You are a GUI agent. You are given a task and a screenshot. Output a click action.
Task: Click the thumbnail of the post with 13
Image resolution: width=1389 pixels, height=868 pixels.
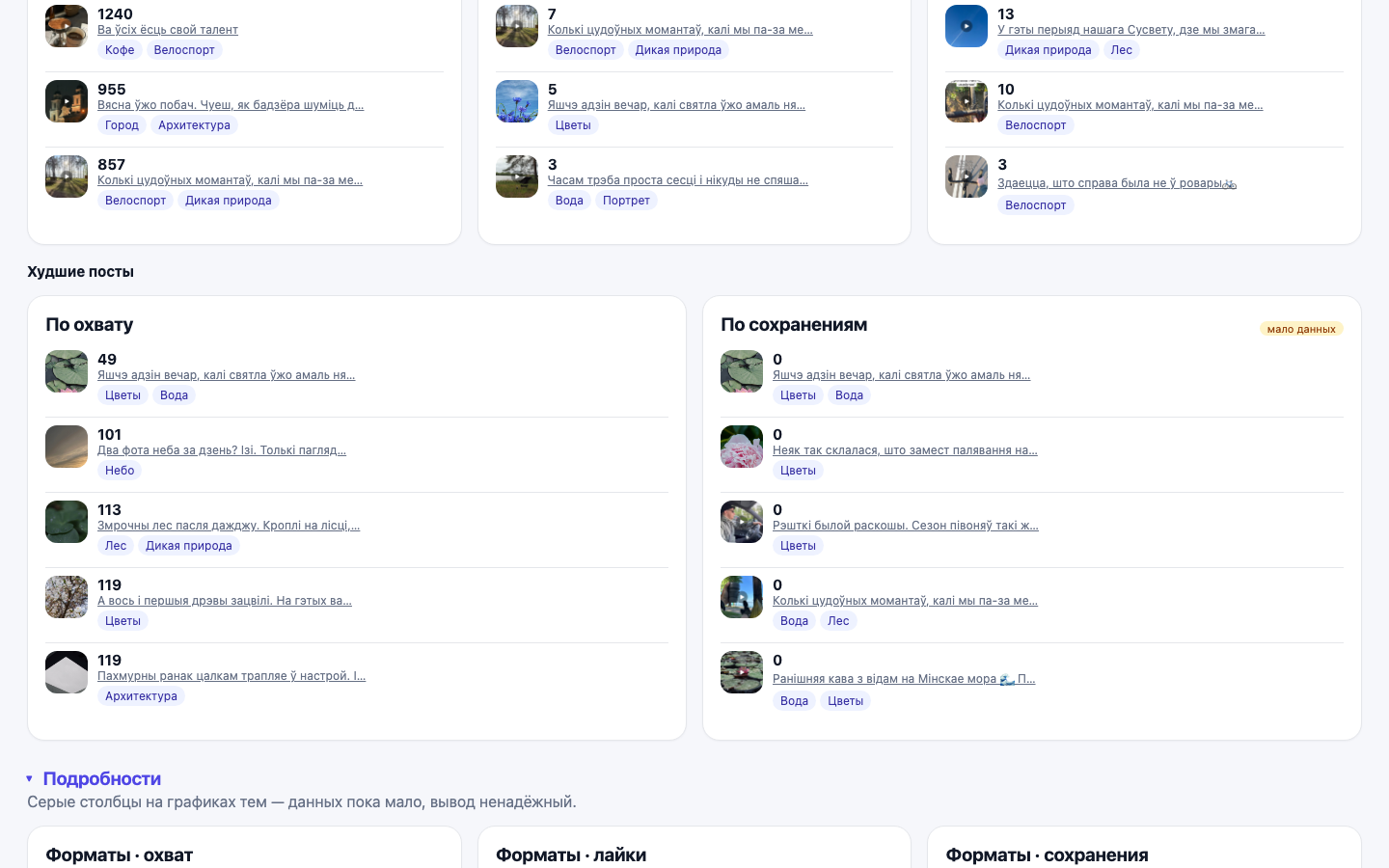click(967, 26)
